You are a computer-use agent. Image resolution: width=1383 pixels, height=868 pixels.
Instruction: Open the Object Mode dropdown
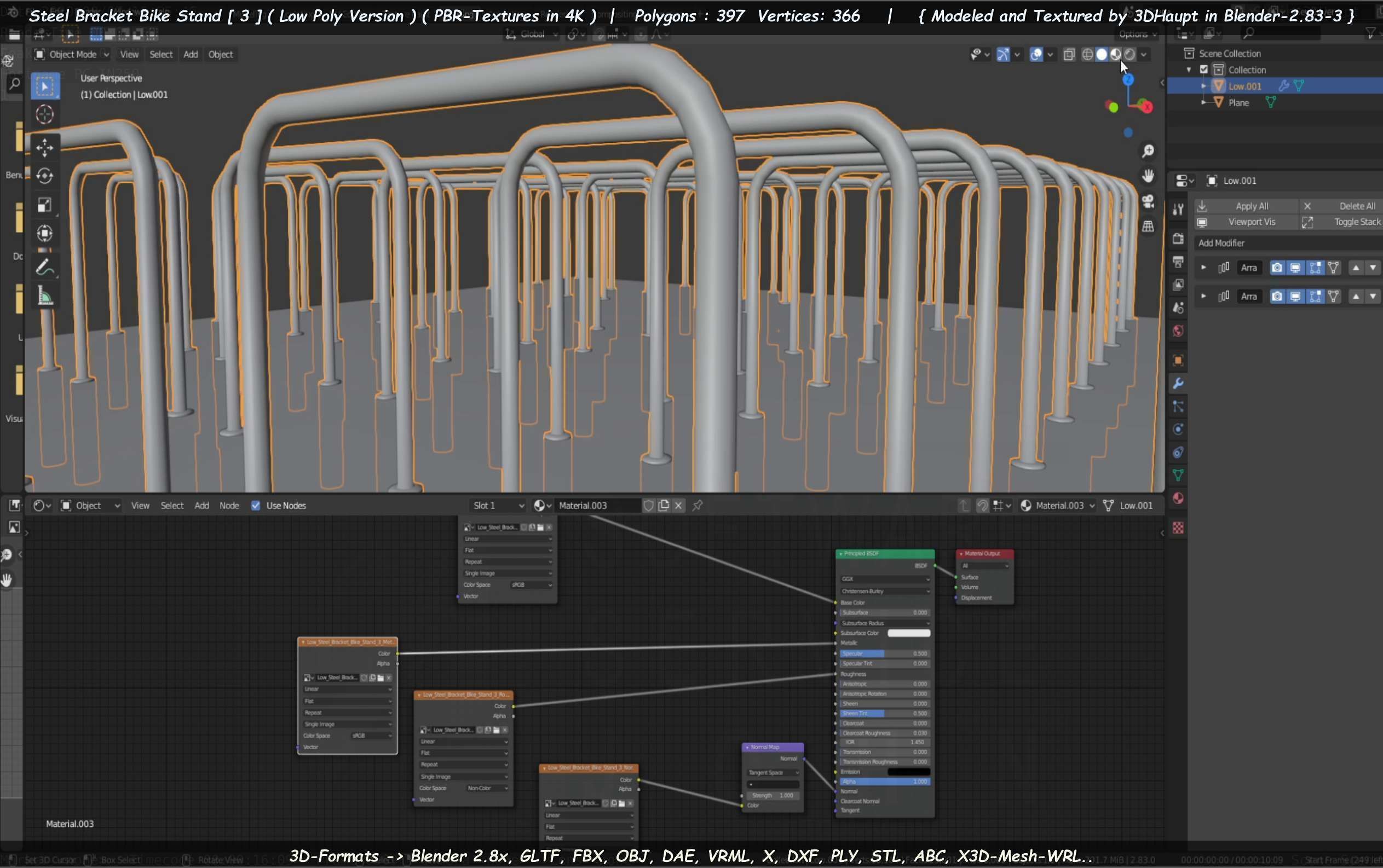(72, 54)
